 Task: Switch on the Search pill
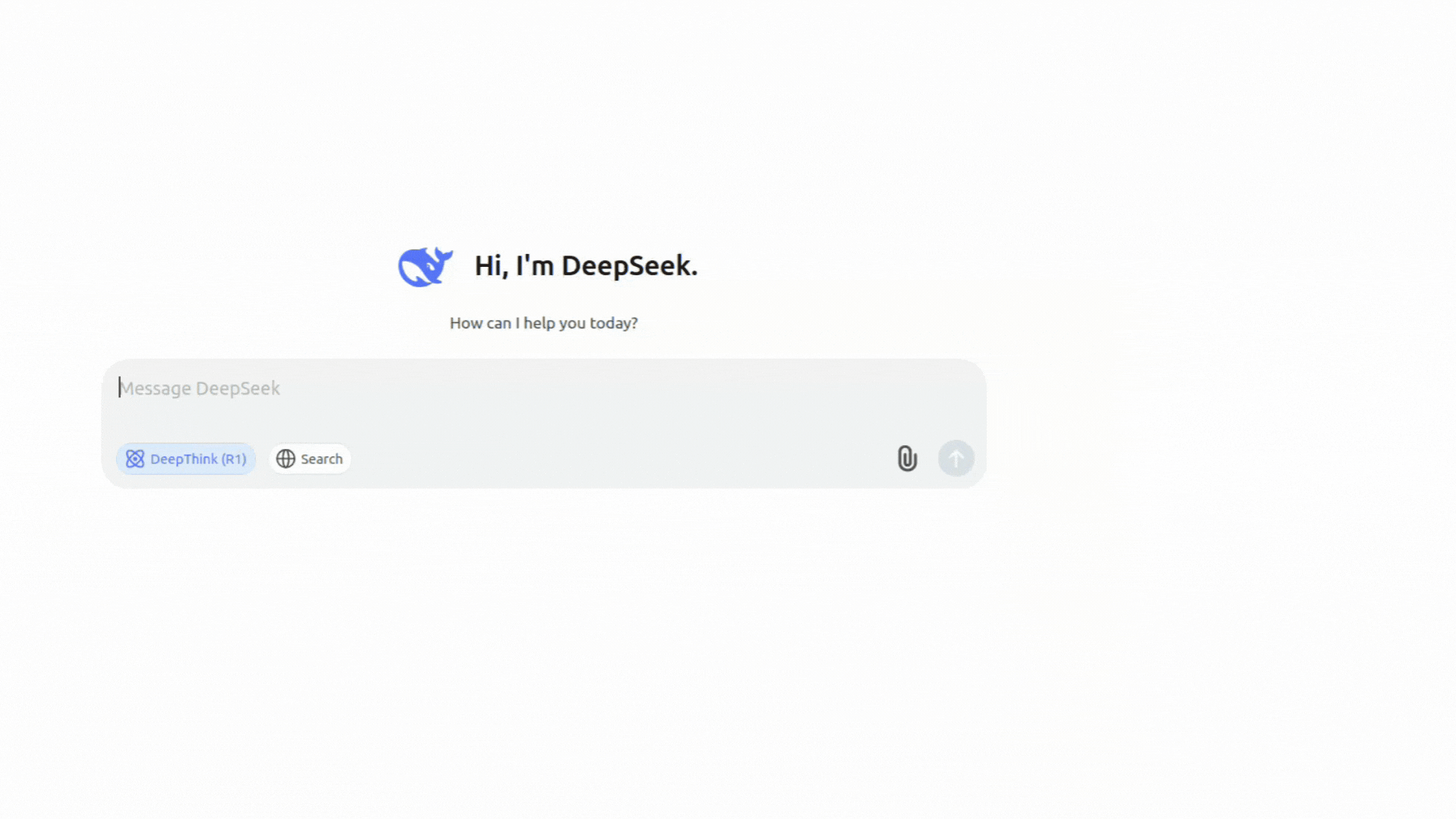(x=309, y=459)
